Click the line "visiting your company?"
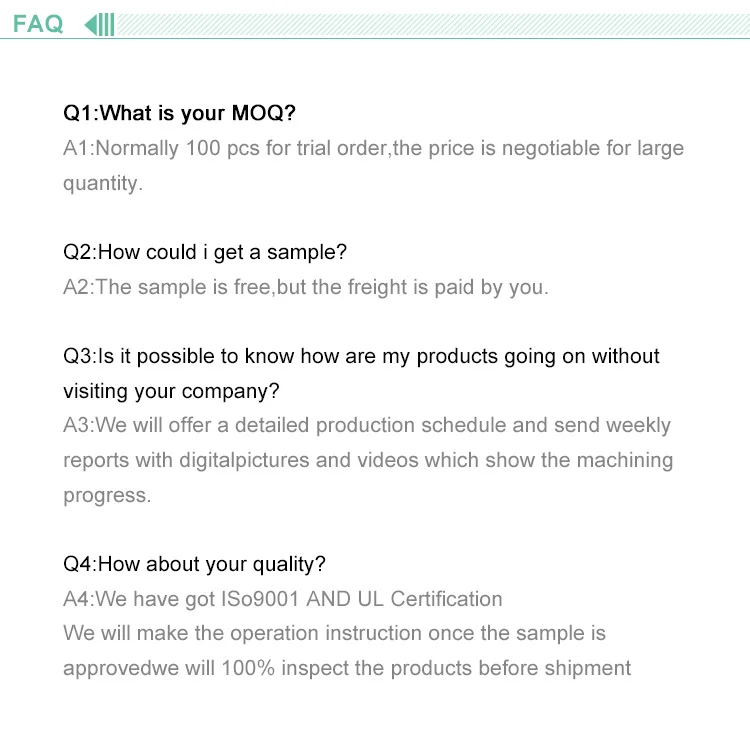The image size is (750, 731). point(171,390)
